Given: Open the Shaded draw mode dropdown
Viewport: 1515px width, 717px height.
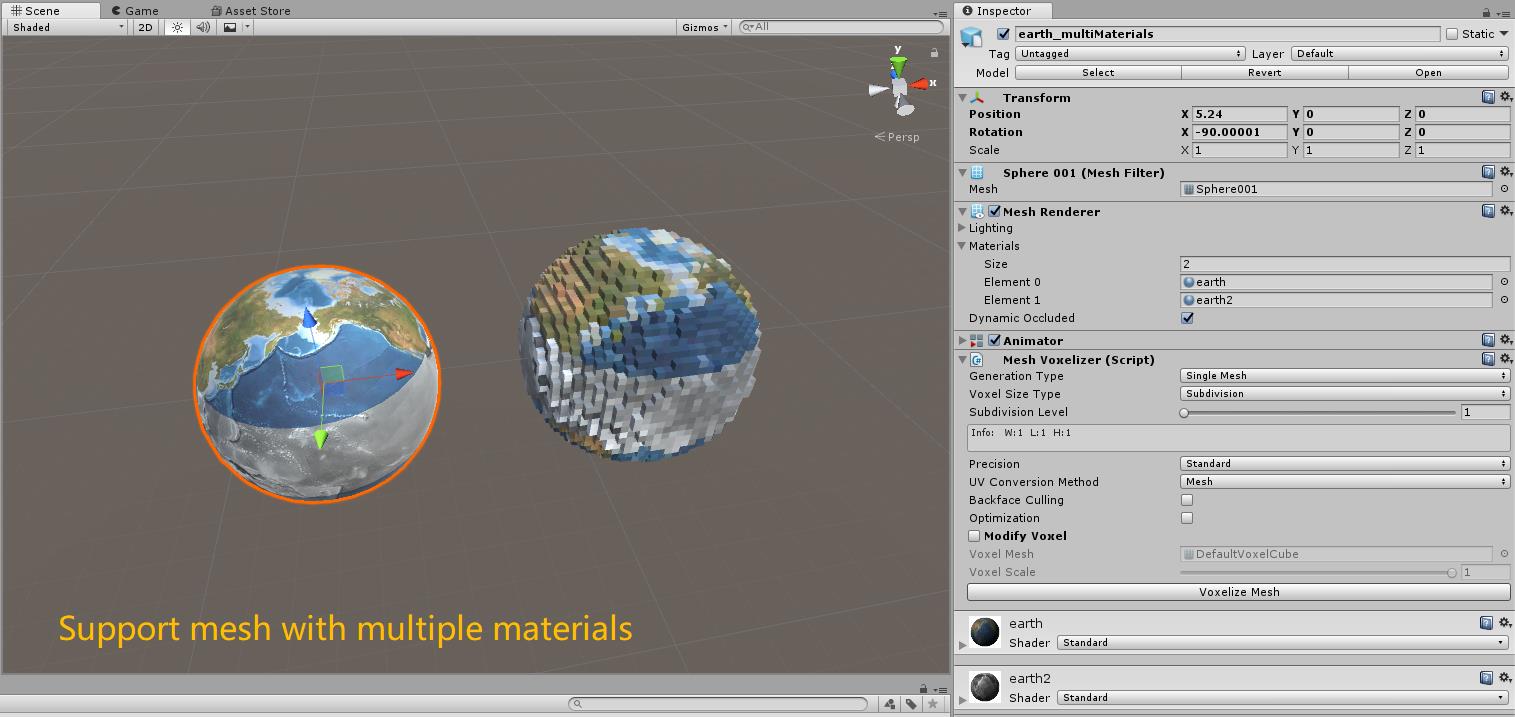Looking at the screenshot, I should point(67,27).
